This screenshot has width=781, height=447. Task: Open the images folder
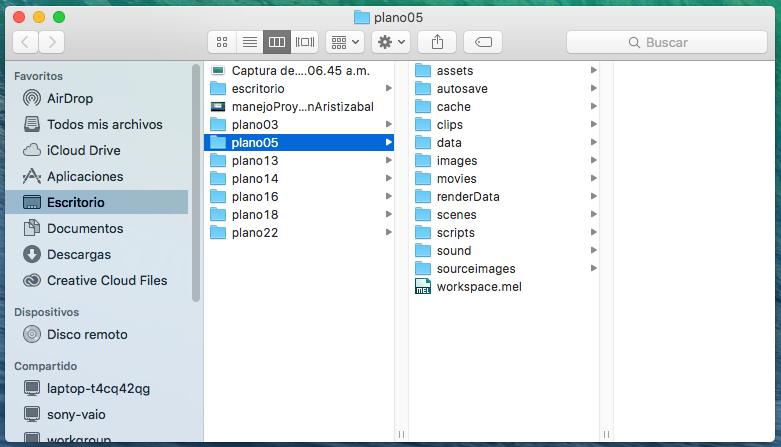coord(504,160)
